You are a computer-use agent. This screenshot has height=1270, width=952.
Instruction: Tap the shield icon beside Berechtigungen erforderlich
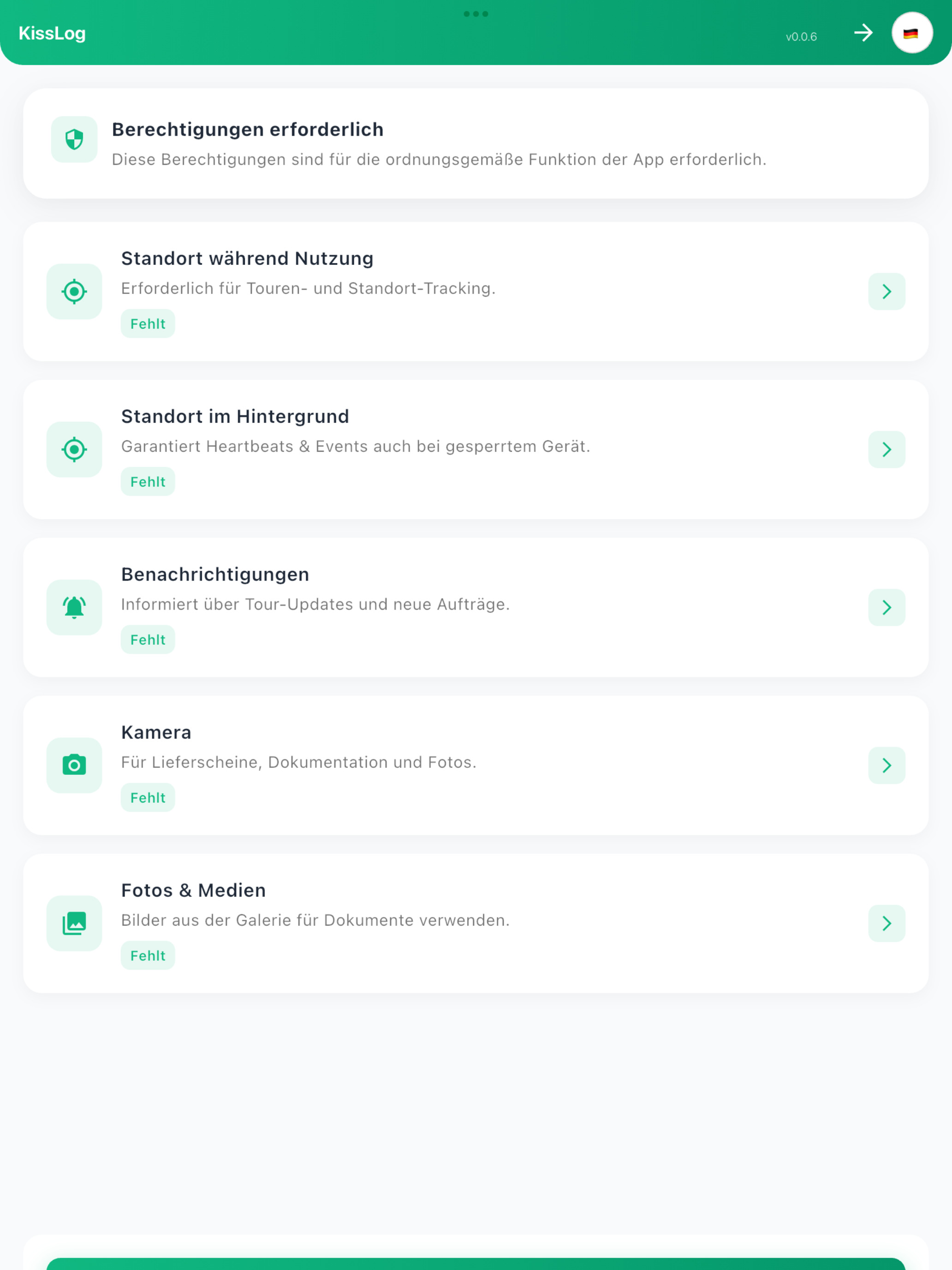[74, 139]
